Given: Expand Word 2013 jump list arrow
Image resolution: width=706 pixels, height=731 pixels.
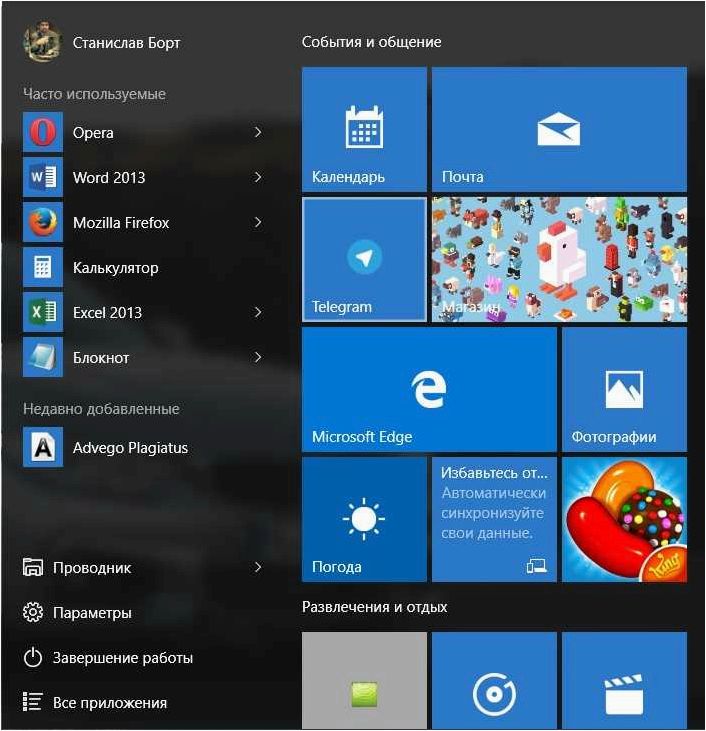Looking at the screenshot, I should [258, 177].
